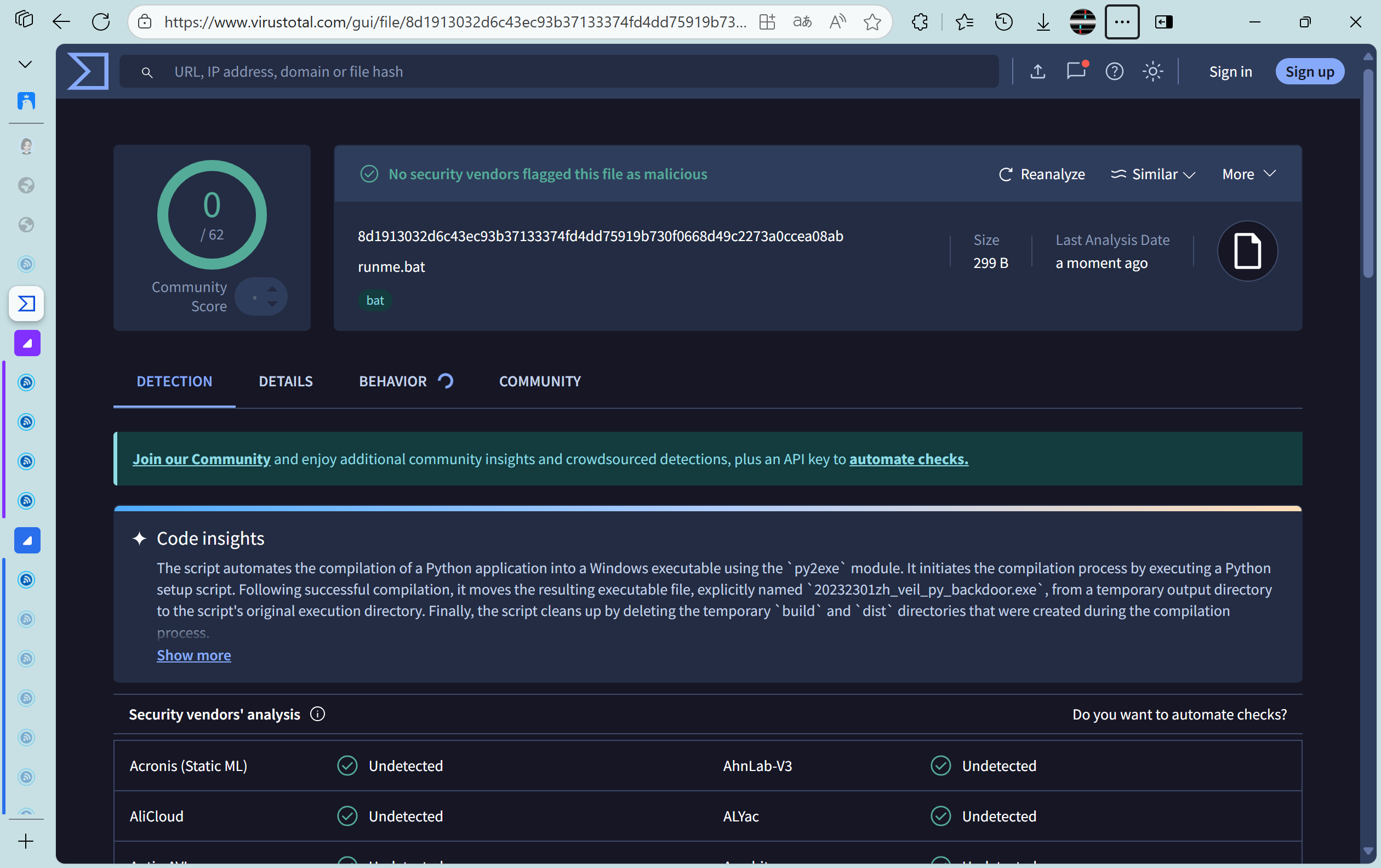Switch to the DETAILS tab
Image resolution: width=1381 pixels, height=868 pixels.
286,381
